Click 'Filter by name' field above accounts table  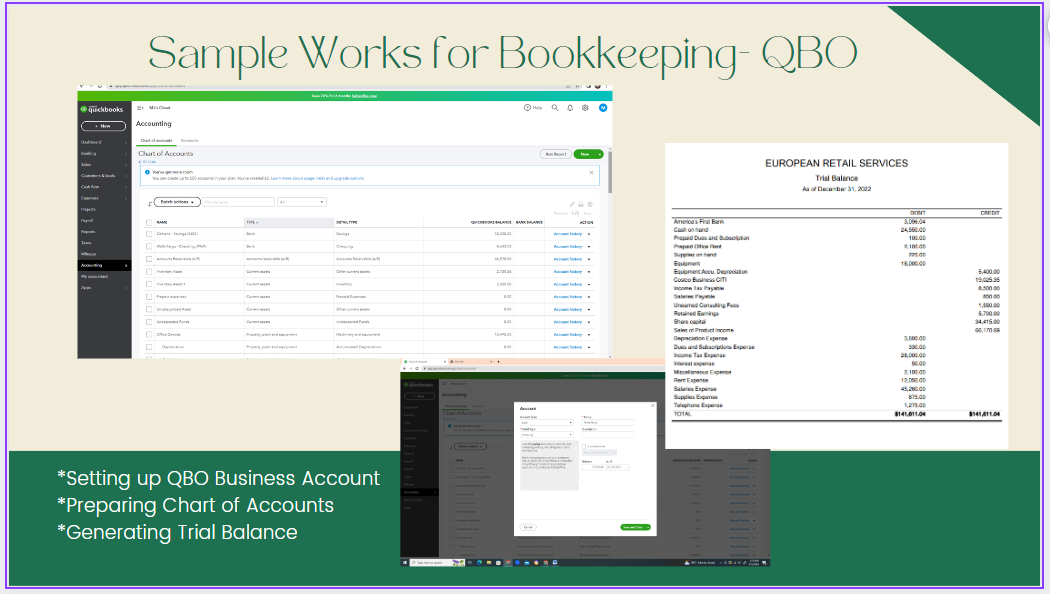(x=238, y=202)
